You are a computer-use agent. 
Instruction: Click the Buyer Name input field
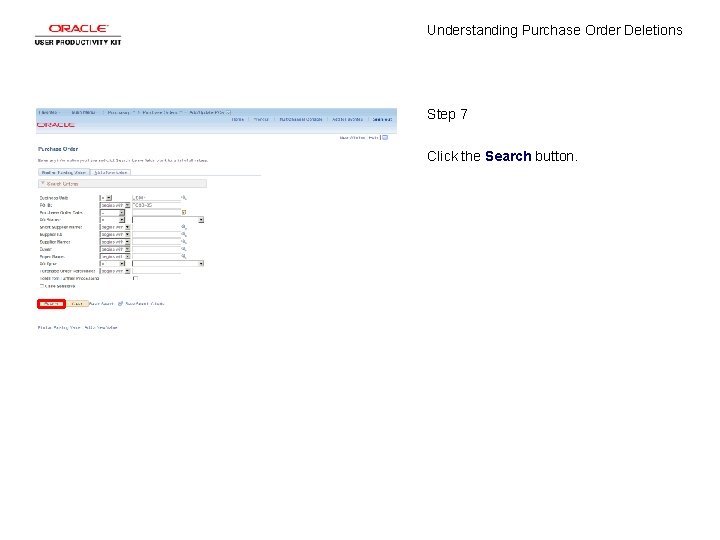156,257
